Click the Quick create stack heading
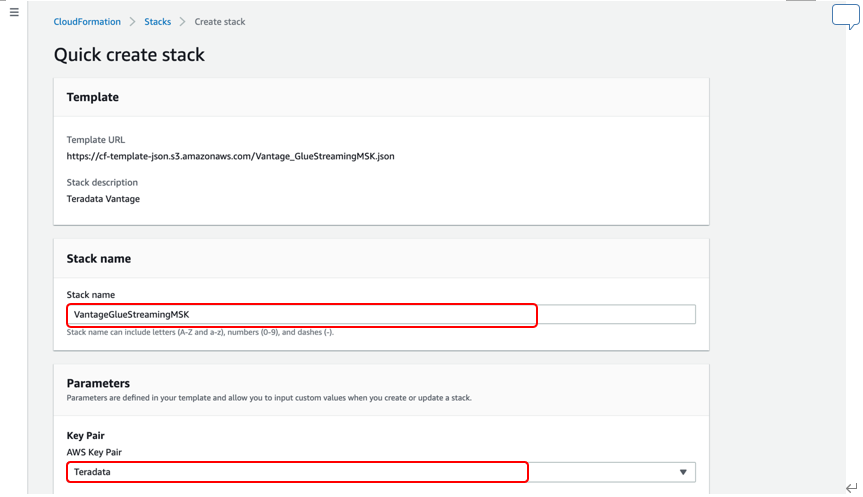The height and width of the screenshot is (497, 863). point(129,54)
